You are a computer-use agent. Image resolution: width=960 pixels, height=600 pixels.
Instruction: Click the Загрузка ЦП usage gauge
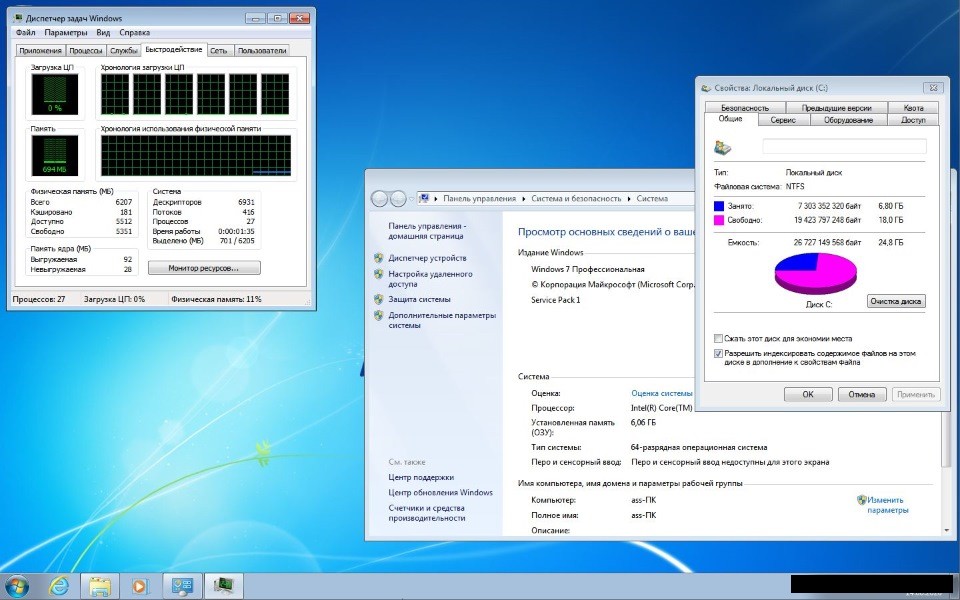pyautogui.click(x=55, y=95)
